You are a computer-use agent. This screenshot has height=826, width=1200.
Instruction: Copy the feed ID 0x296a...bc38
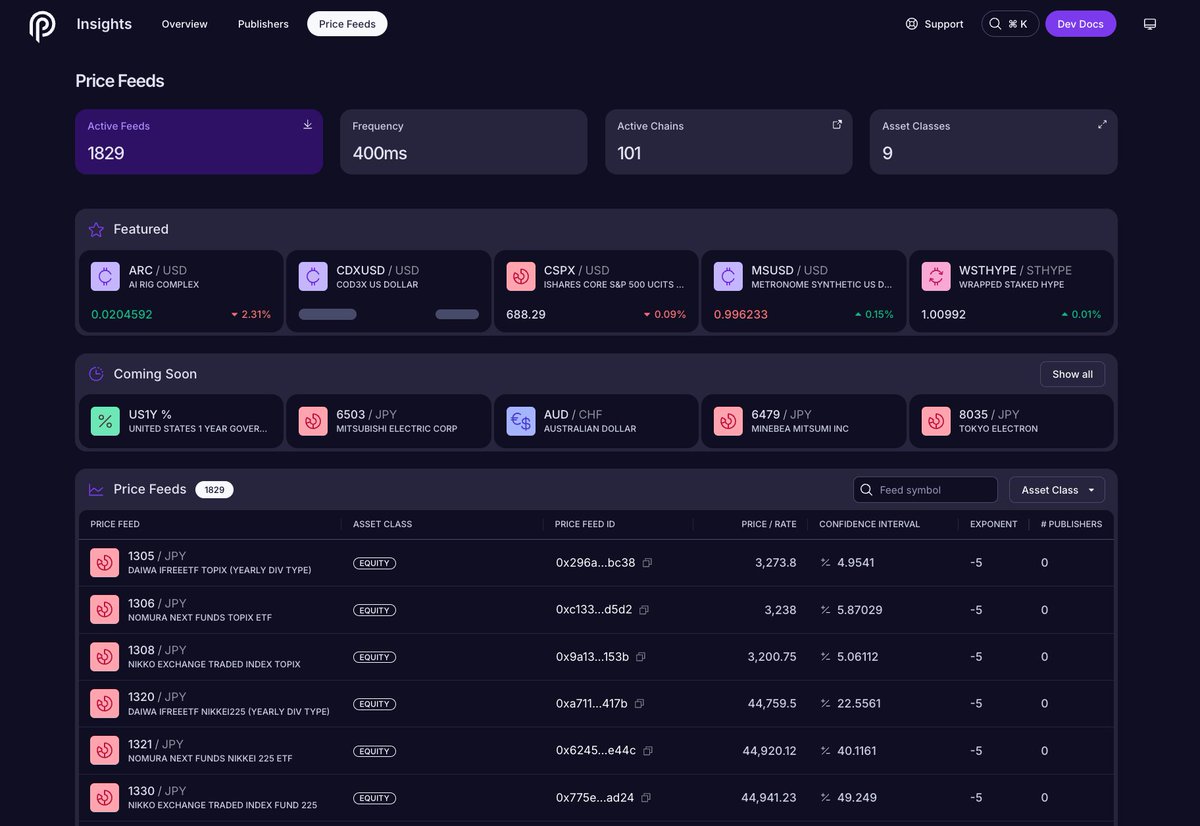[647, 563]
